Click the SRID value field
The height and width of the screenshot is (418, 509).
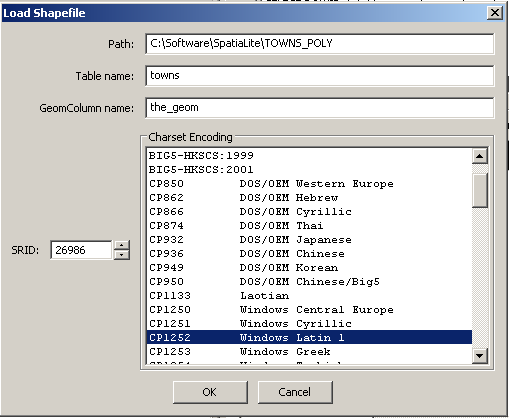point(81,250)
